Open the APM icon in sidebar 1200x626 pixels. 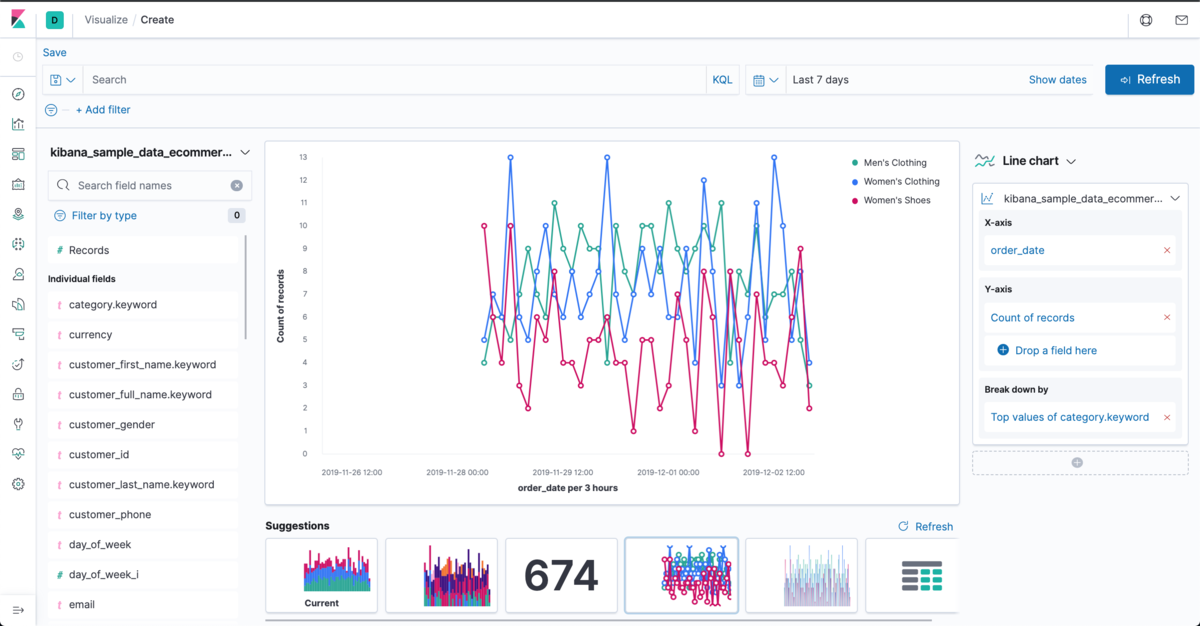(x=18, y=334)
